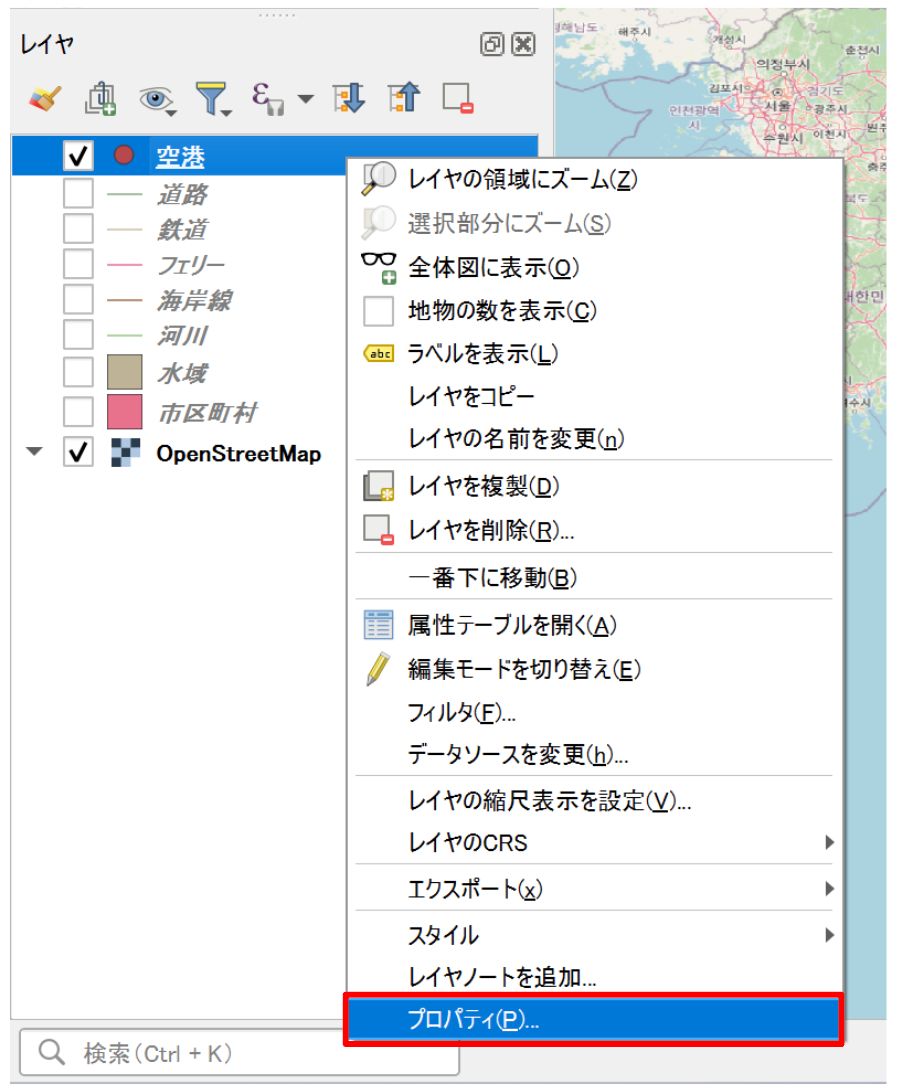Choose レイヤを複製 menu entry
The height and width of the screenshot is (1092, 912).
click(595, 486)
